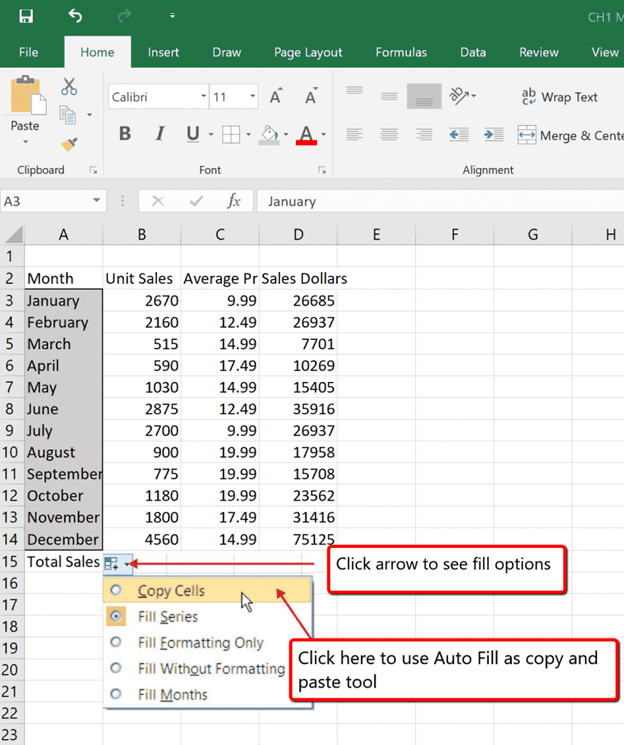Image resolution: width=624 pixels, height=745 pixels.
Task: Select the Copy Cells radio option
Action: pyautogui.click(x=116, y=590)
